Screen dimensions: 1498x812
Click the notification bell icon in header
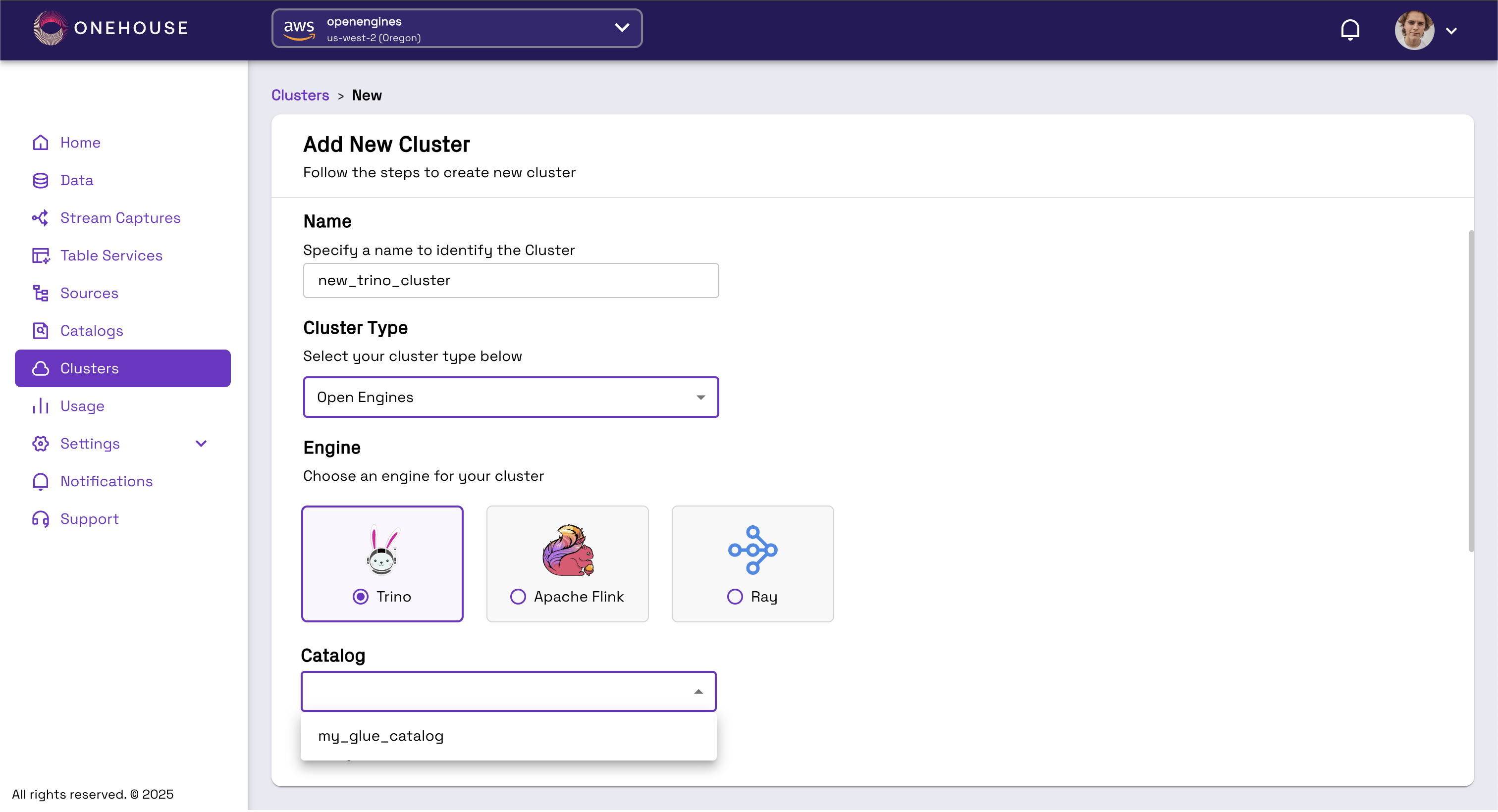coord(1350,29)
